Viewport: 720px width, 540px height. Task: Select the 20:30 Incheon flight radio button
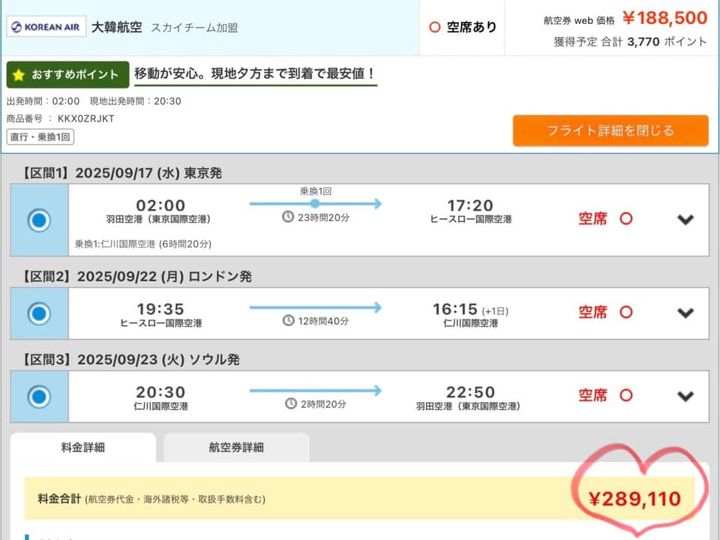click(x=39, y=397)
